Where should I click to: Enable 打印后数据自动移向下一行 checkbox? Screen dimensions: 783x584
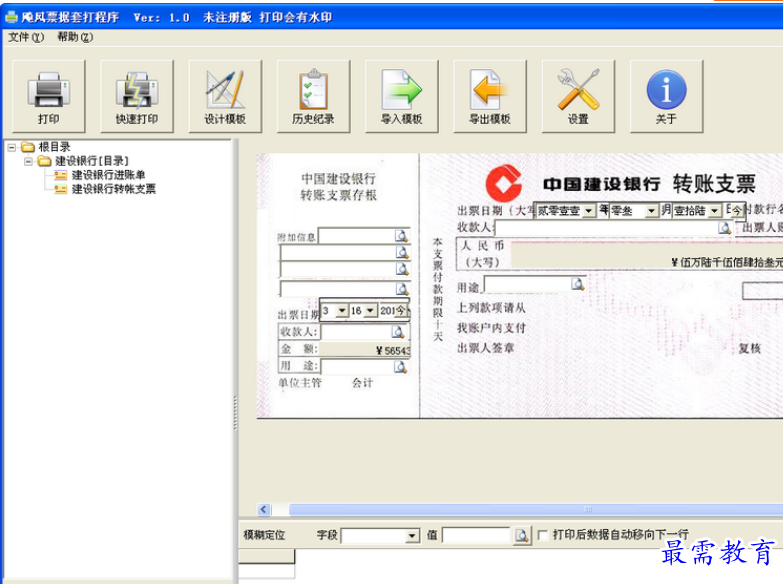542,535
